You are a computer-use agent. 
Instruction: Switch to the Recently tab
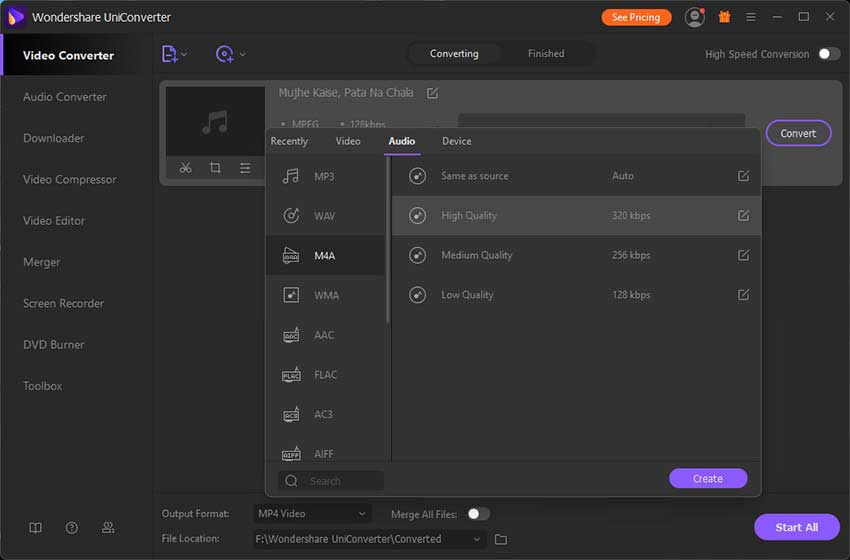click(289, 141)
